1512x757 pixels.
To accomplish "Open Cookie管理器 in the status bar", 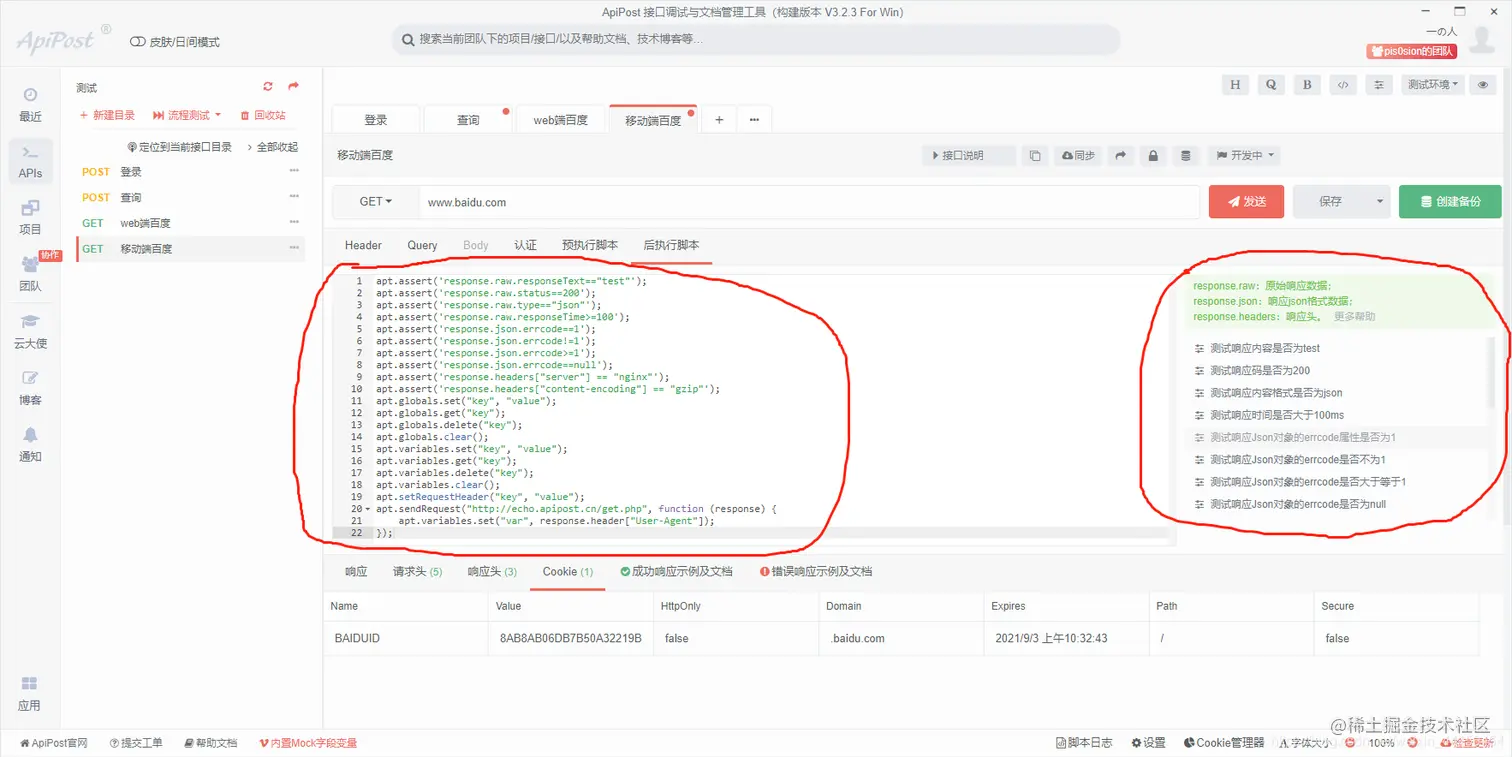I will [x=1224, y=743].
